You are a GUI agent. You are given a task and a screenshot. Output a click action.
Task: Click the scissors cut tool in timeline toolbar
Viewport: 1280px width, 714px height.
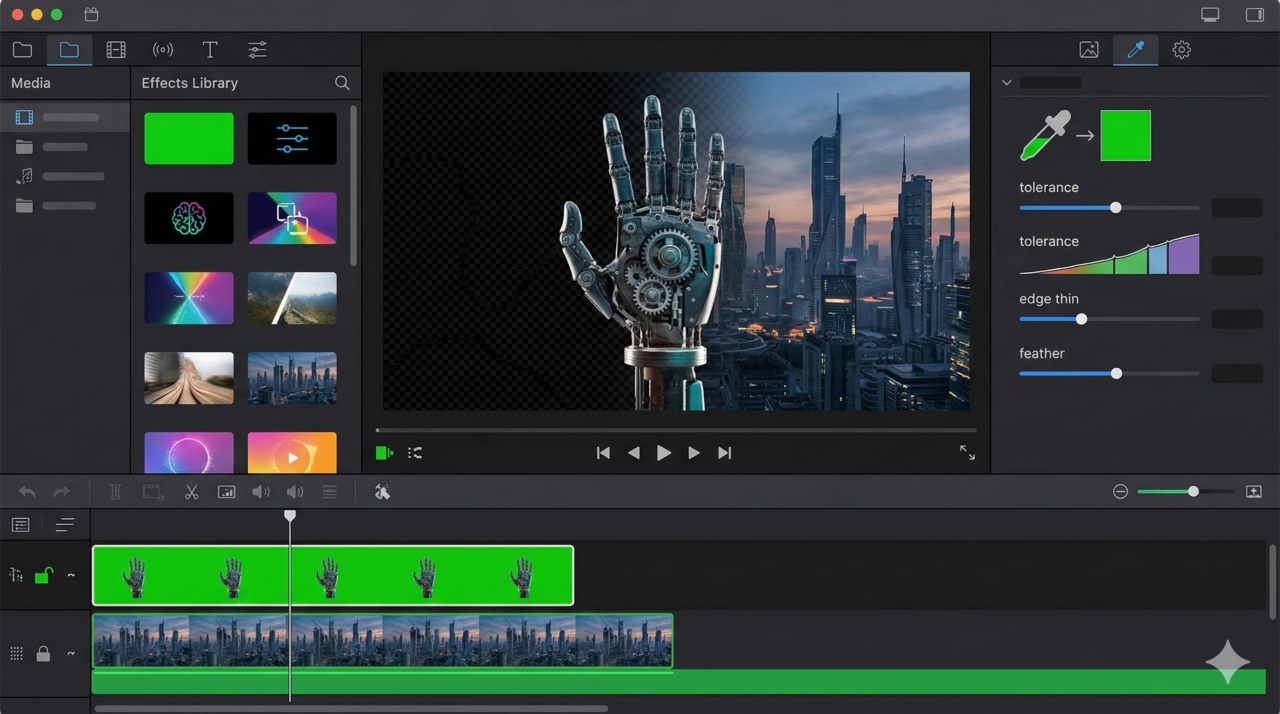click(x=191, y=492)
